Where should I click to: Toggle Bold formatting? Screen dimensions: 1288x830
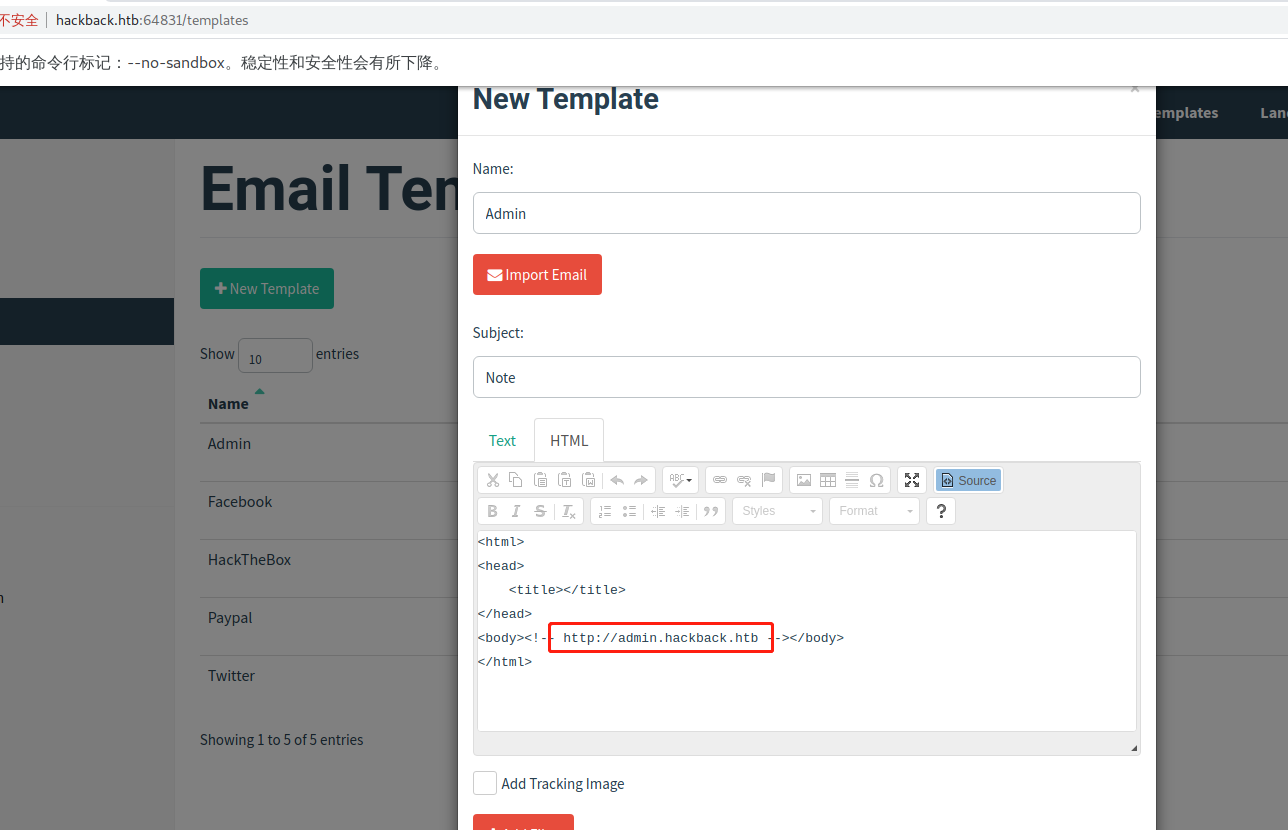(x=492, y=511)
